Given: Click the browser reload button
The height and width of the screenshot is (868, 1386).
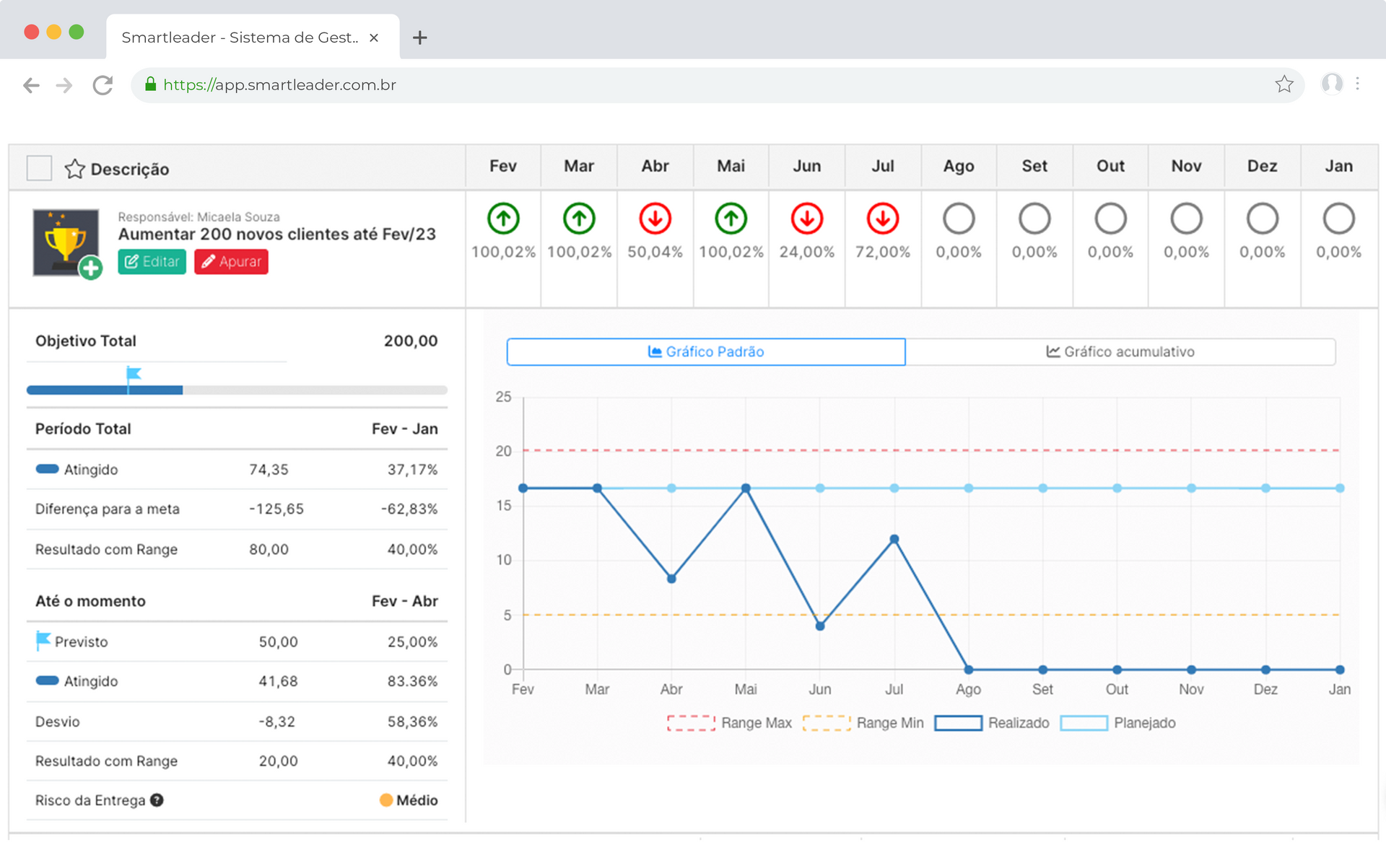Looking at the screenshot, I should 103,85.
